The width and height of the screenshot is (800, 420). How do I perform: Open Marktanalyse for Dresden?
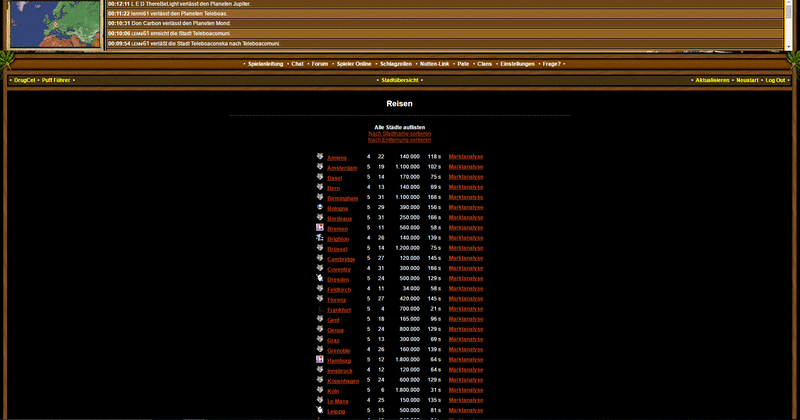[x=466, y=278]
